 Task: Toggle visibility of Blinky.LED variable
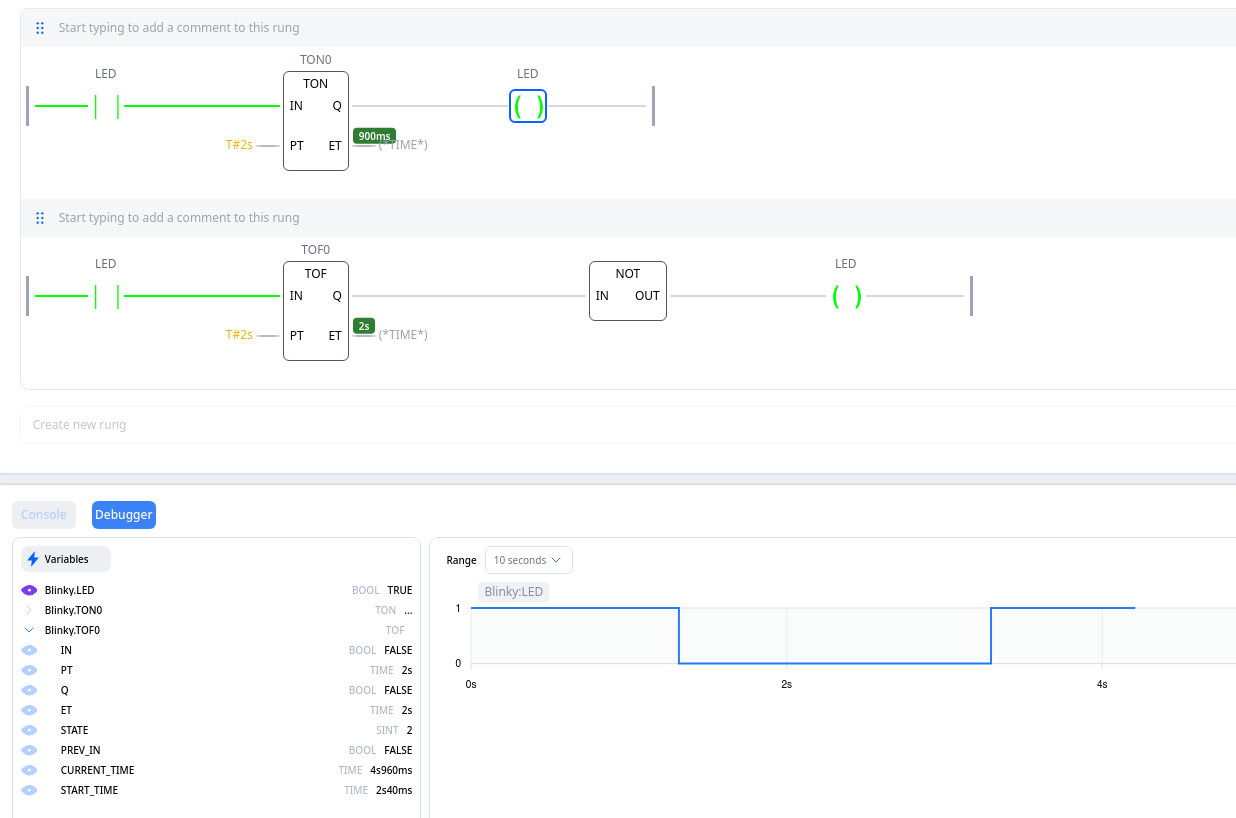click(29, 591)
